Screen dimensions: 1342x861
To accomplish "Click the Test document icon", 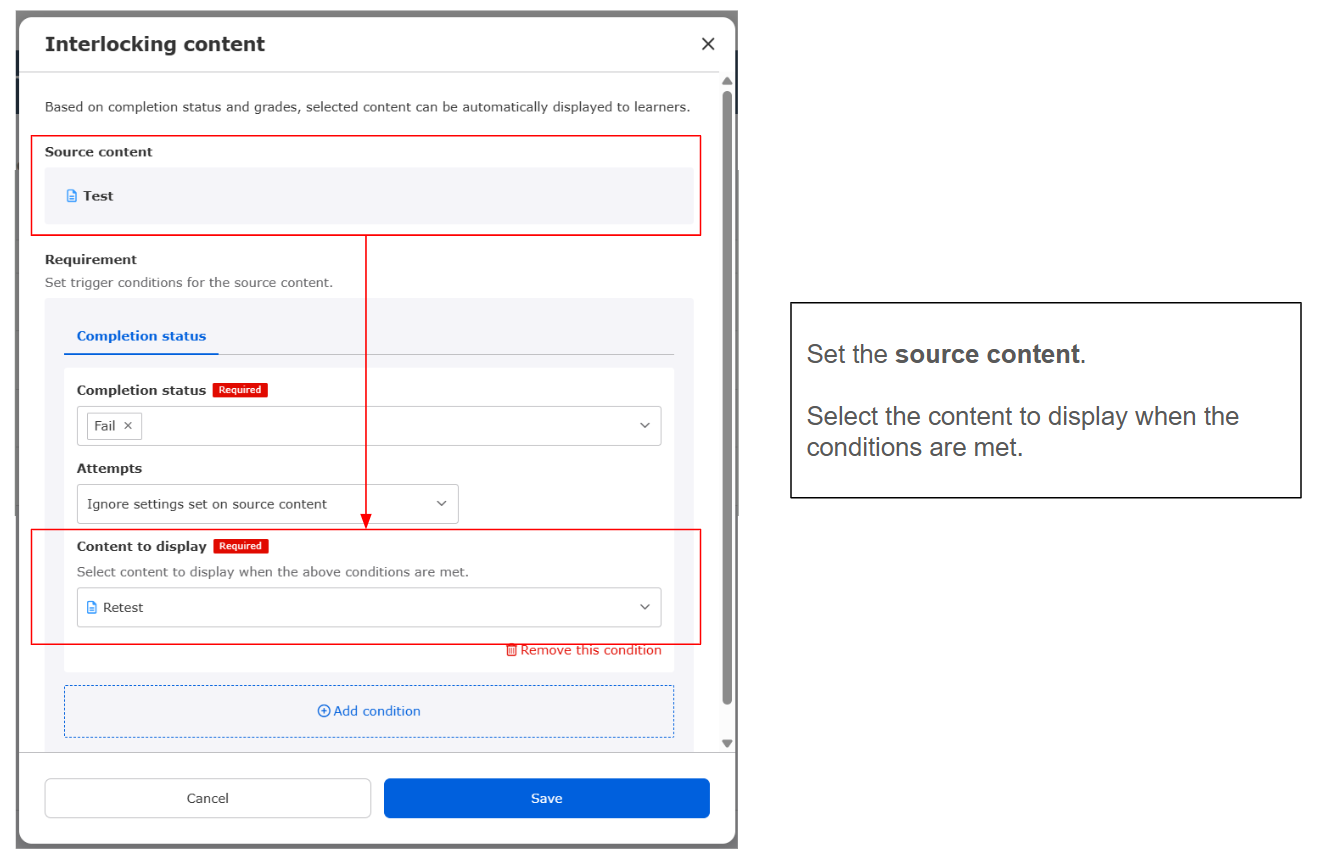I will (71, 196).
